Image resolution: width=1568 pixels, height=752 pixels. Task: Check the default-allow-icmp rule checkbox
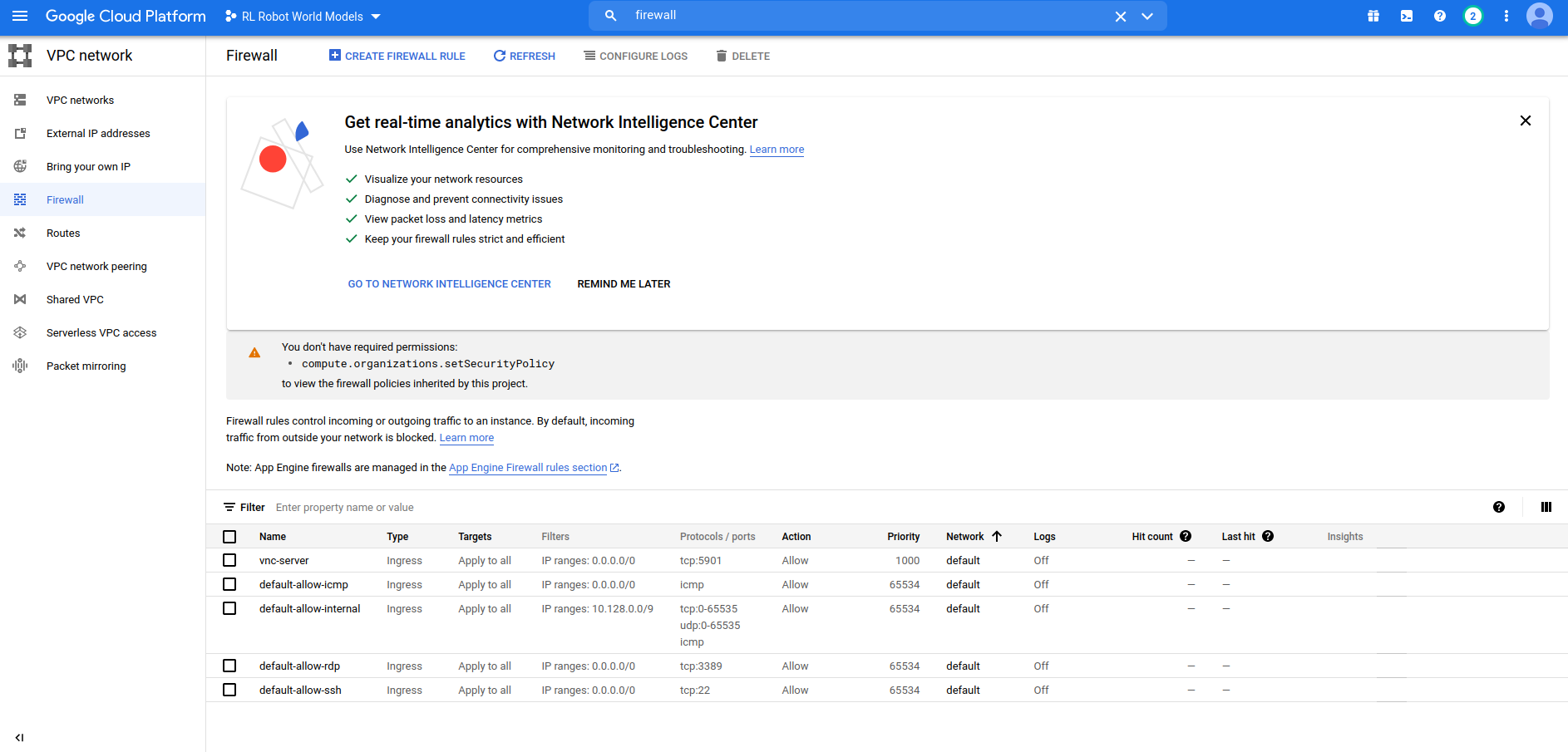(x=229, y=584)
